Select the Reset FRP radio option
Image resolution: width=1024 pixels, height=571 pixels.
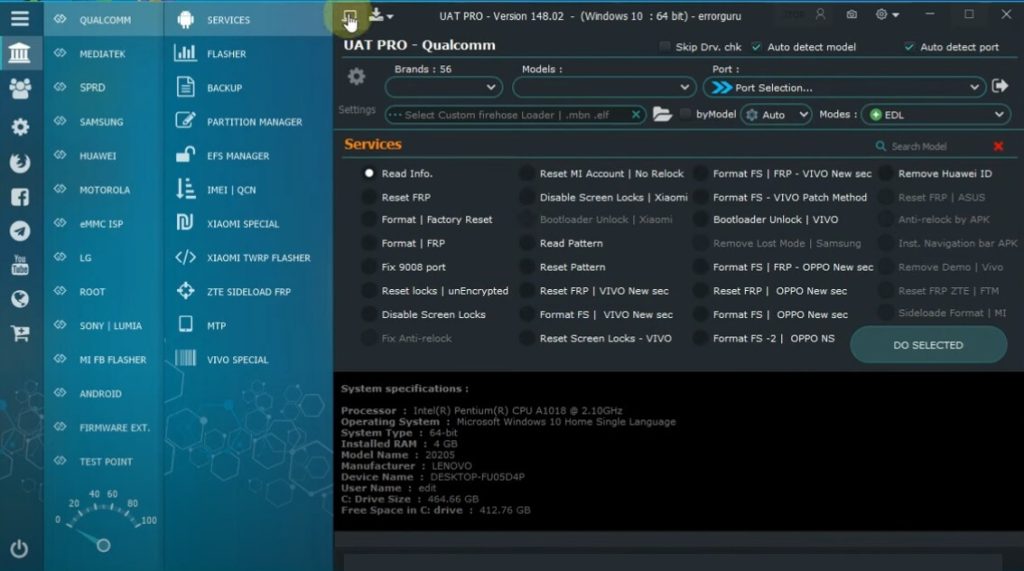coord(369,197)
